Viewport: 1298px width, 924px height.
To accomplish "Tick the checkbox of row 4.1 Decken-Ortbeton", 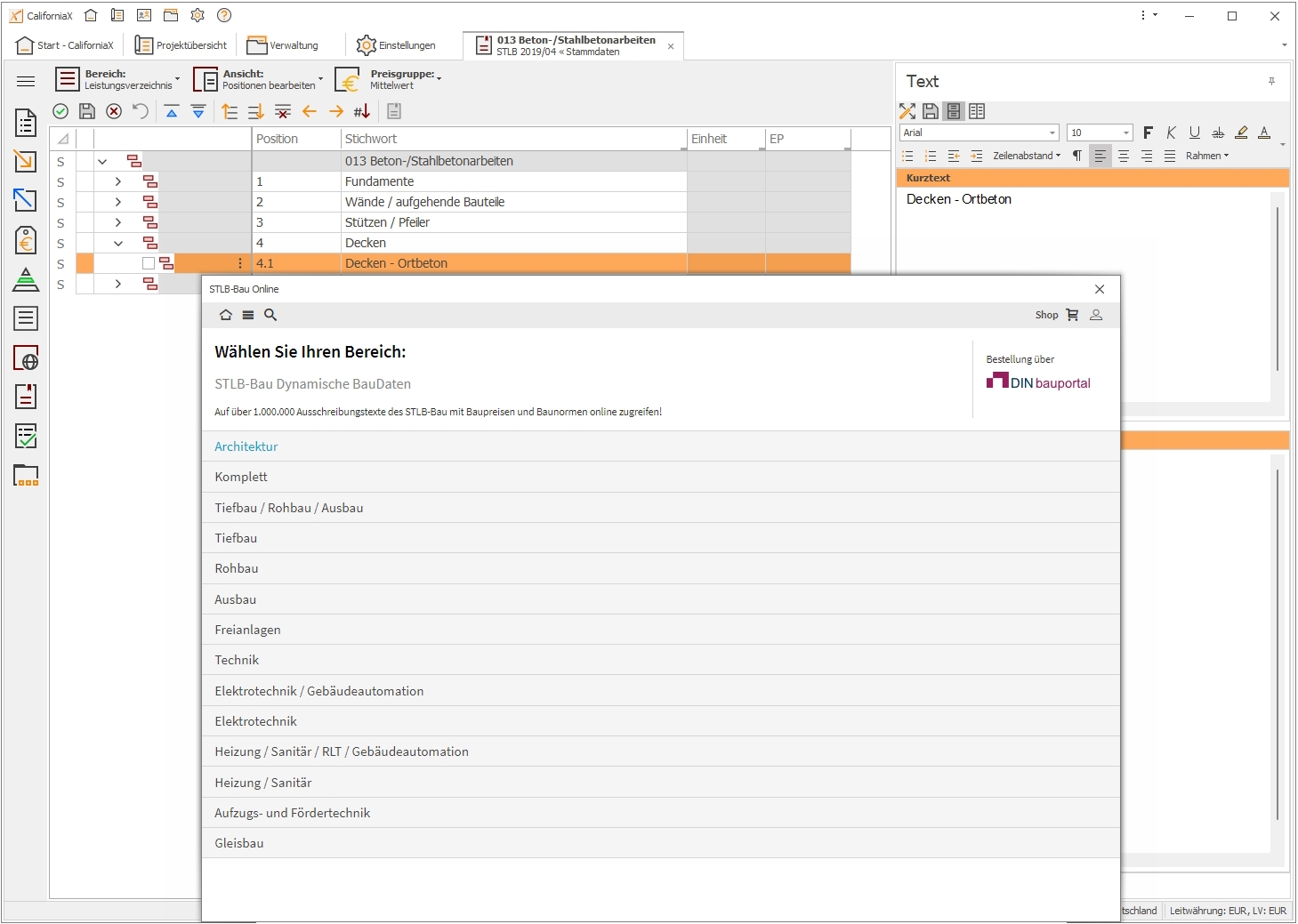I will (149, 262).
